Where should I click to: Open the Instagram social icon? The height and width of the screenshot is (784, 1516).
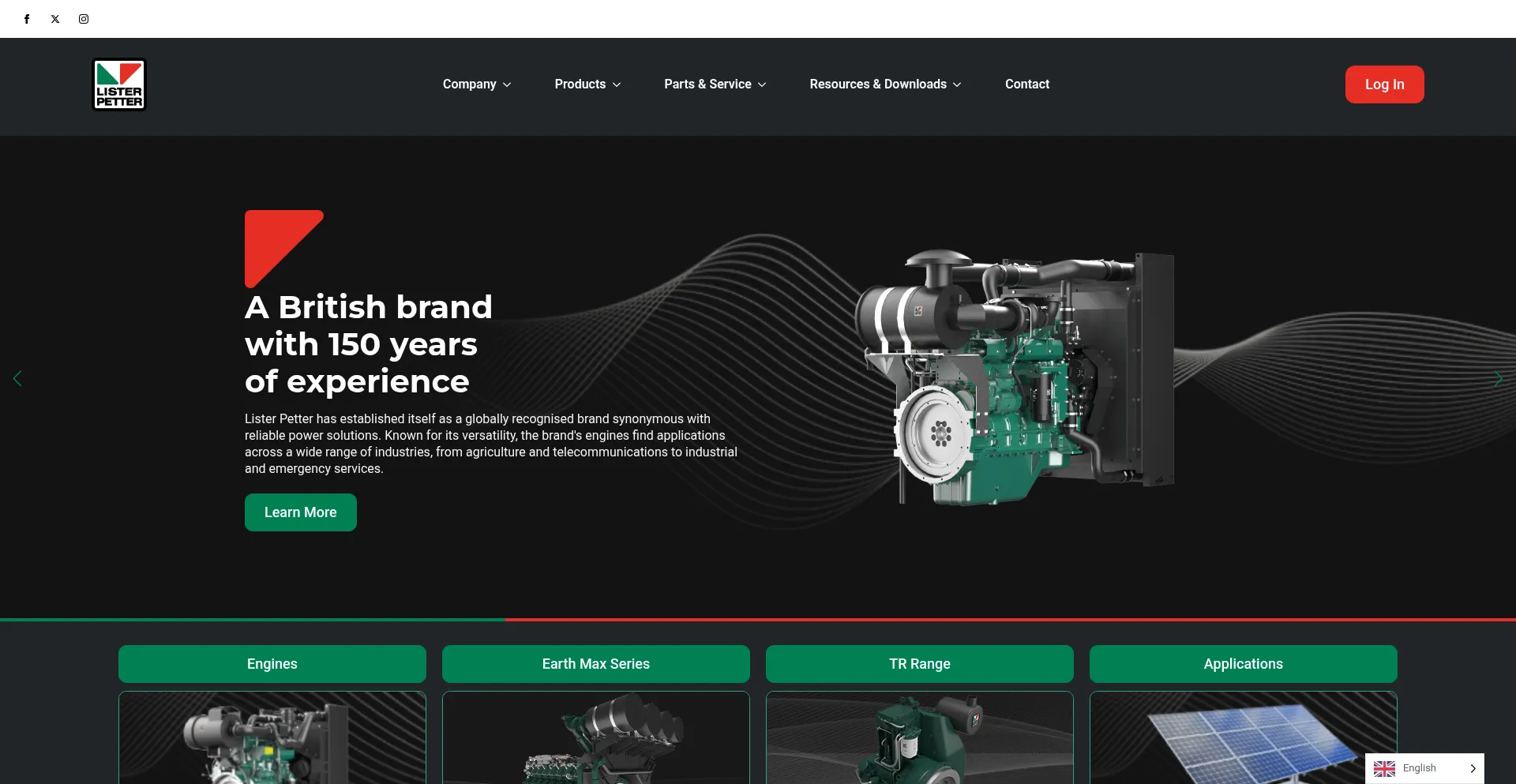[x=84, y=19]
